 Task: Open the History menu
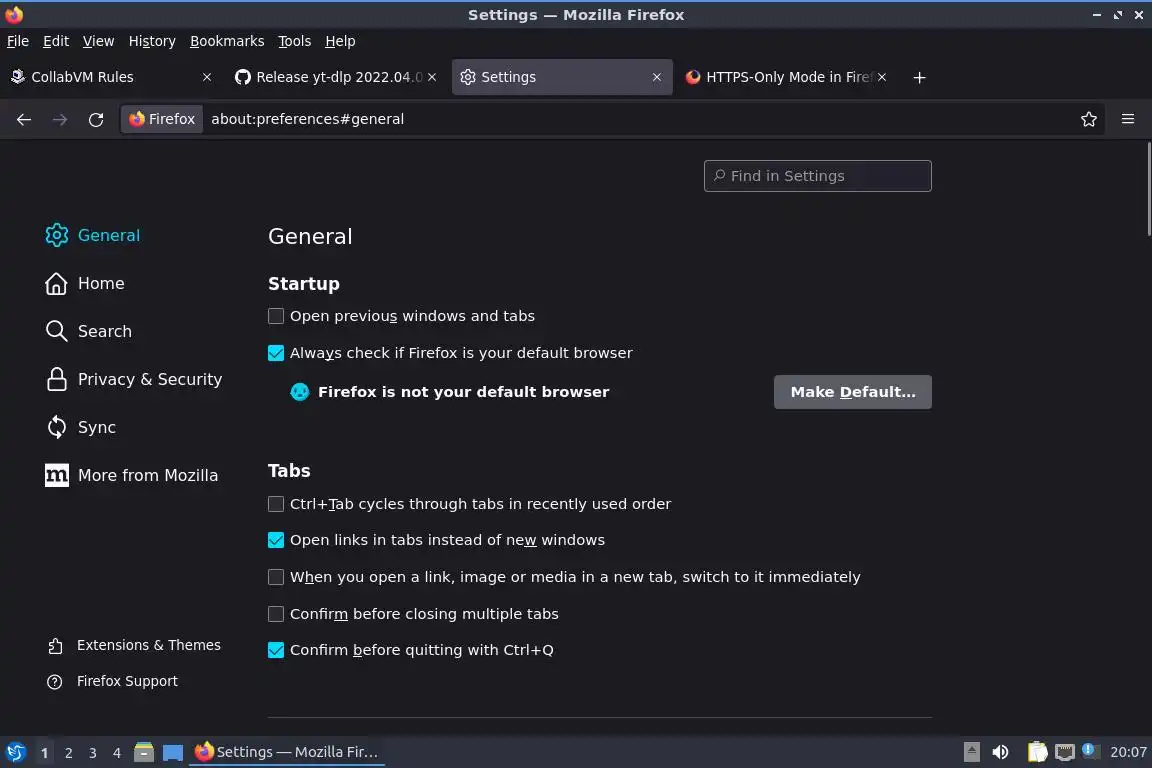pos(152,41)
